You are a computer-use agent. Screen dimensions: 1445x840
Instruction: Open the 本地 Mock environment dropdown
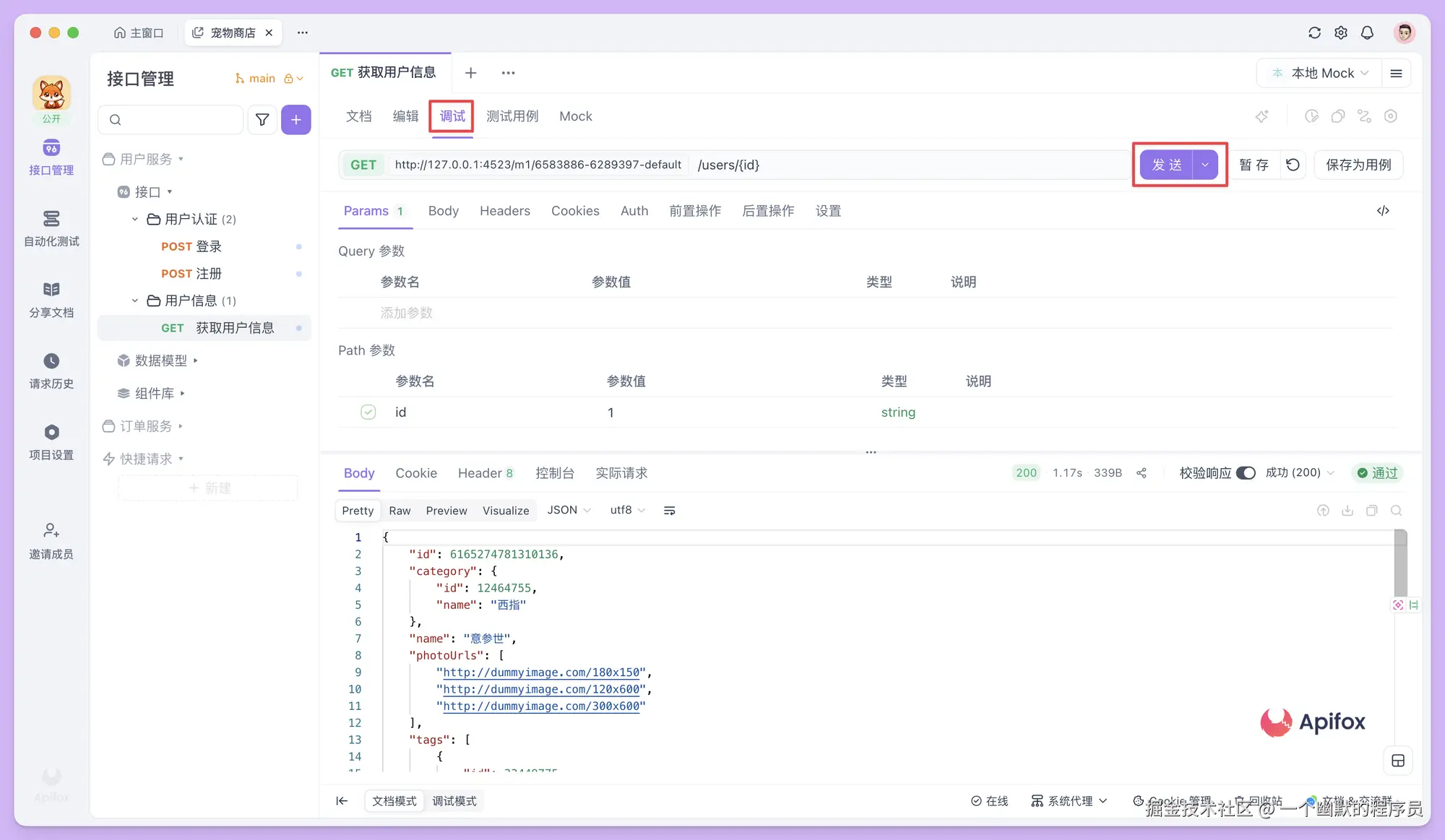(1321, 73)
